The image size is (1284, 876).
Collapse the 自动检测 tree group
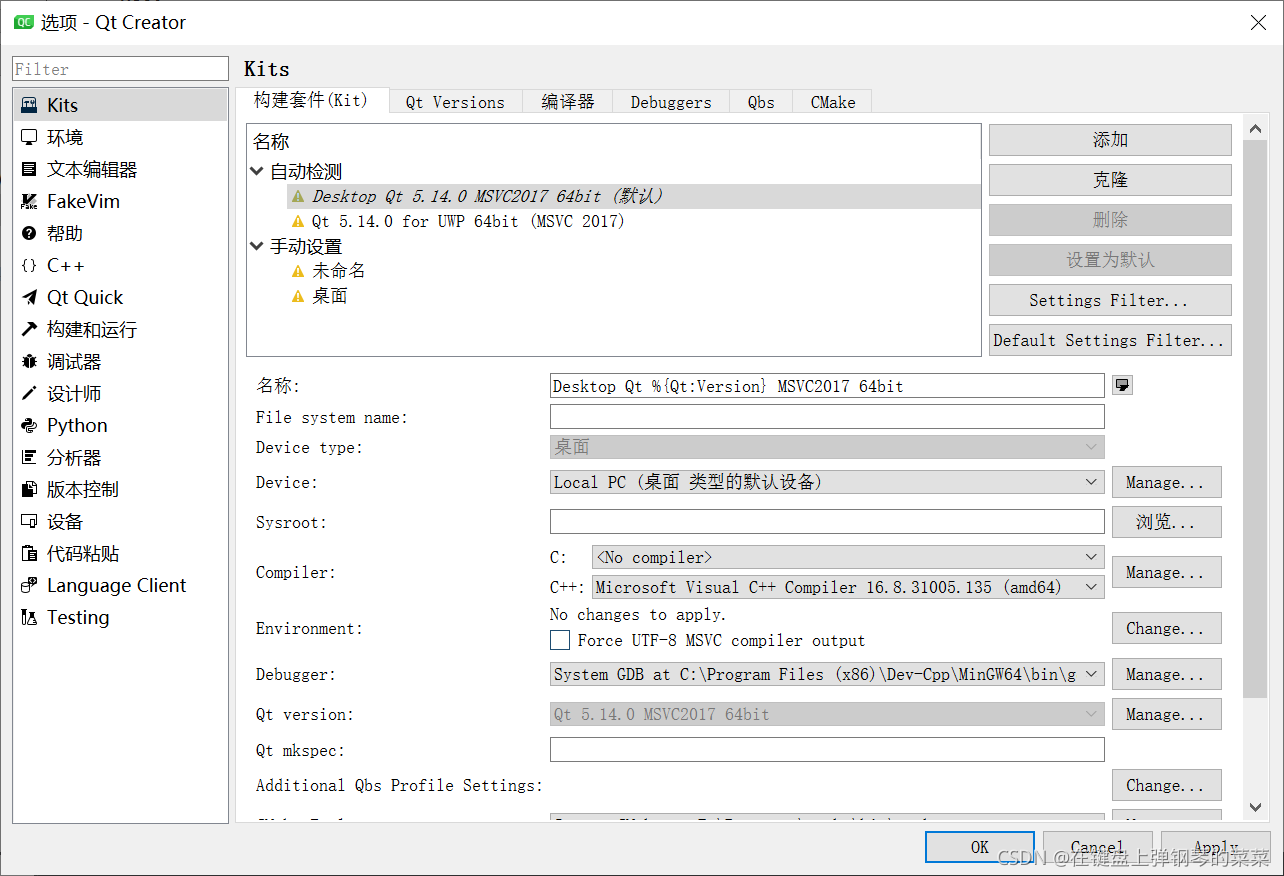pos(258,171)
